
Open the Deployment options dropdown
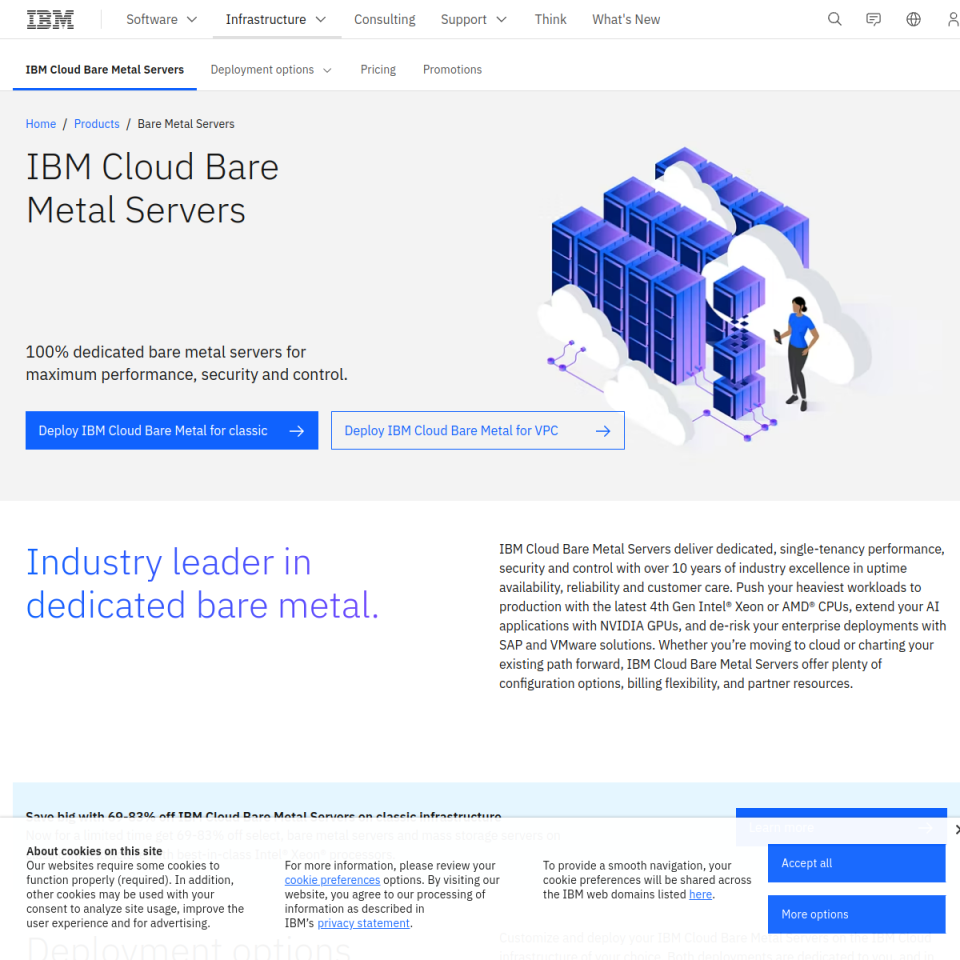tap(271, 70)
